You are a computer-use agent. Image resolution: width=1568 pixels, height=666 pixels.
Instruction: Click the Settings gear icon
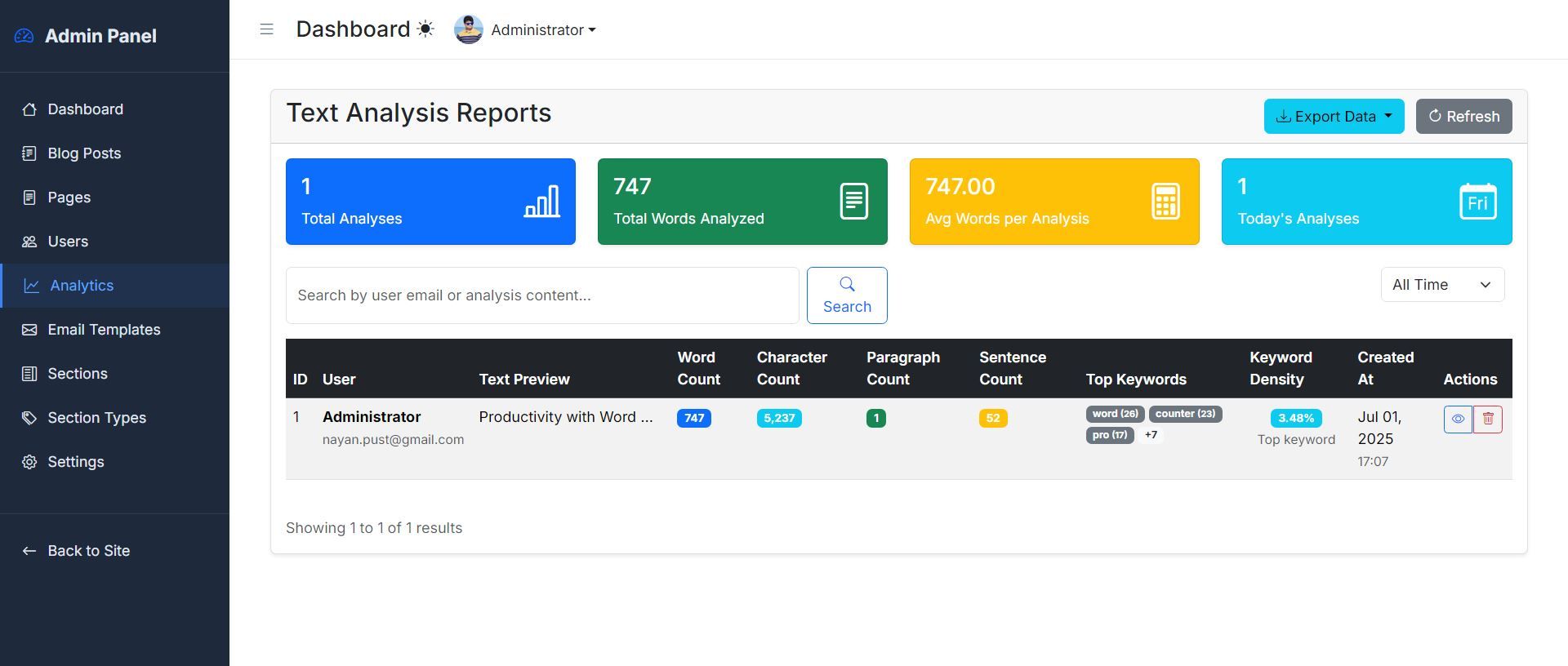[x=29, y=462]
